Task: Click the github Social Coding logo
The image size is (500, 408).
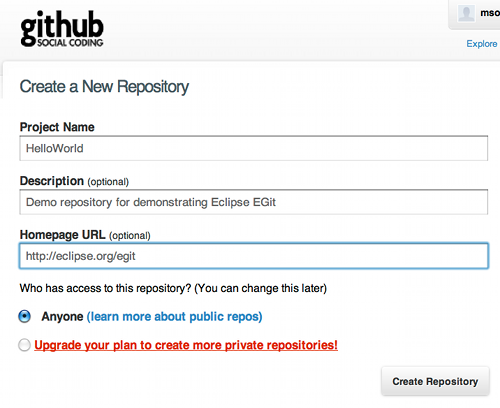Action: 62,29
